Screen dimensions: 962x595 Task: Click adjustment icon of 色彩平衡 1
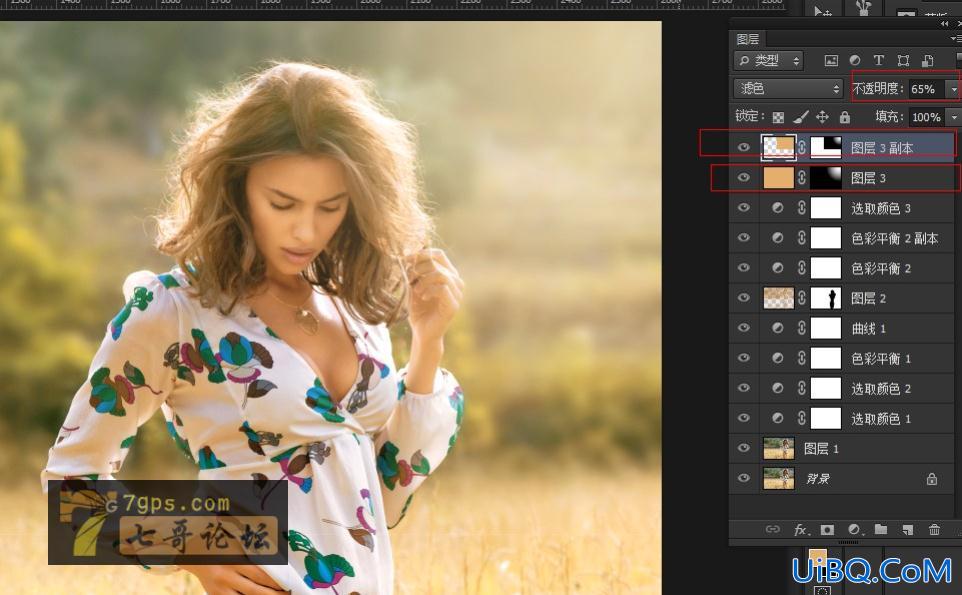777,358
